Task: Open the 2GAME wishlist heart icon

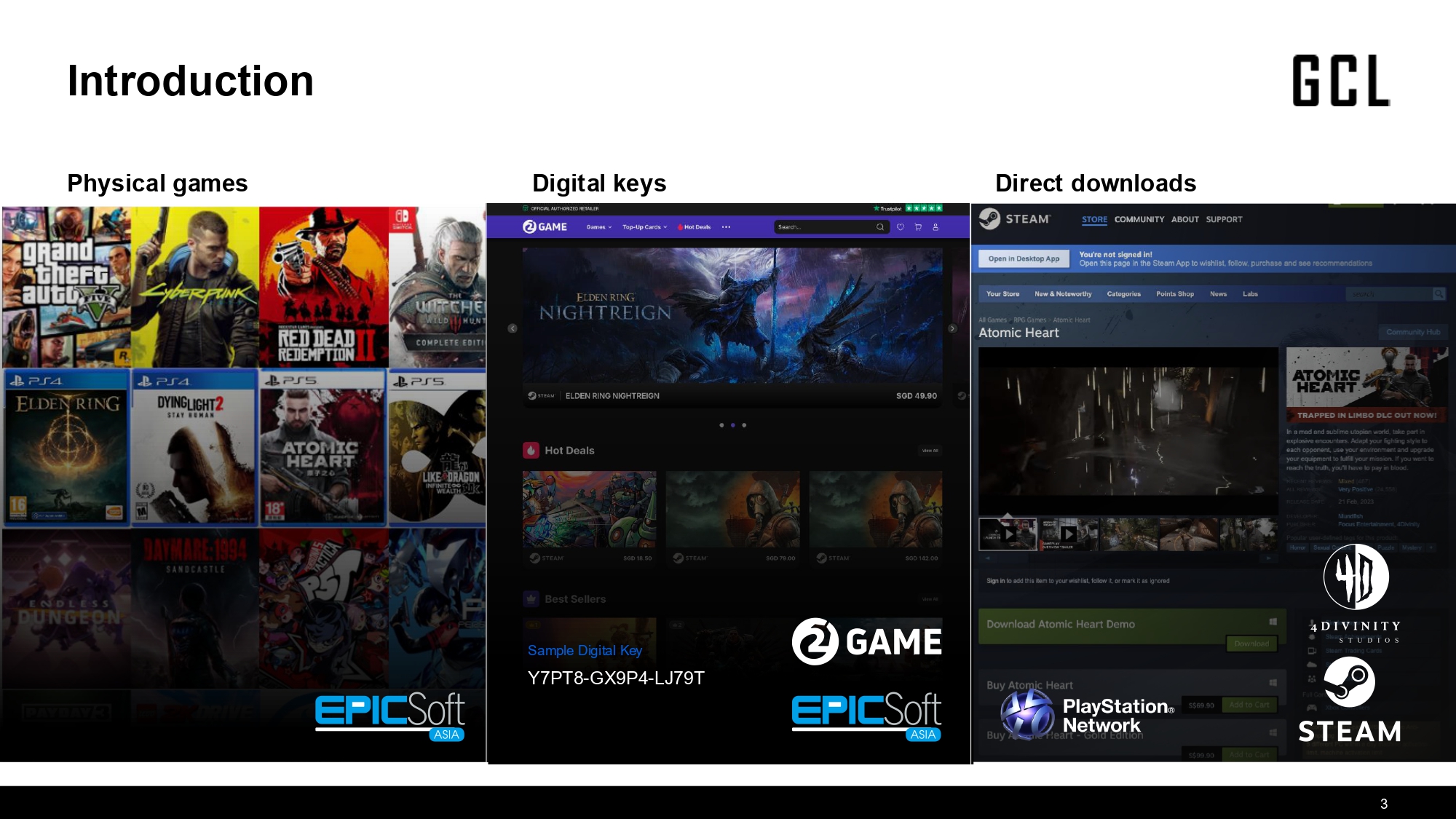Action: coord(901,227)
